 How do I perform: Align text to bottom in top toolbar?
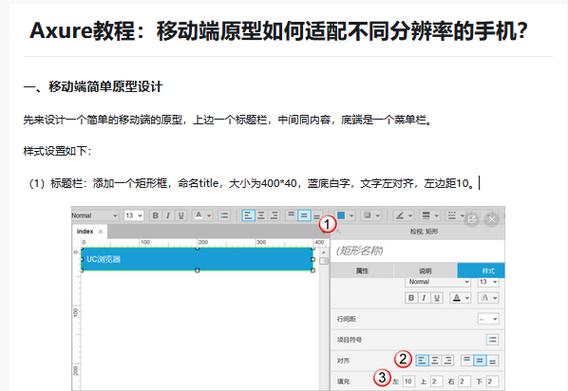317,216
